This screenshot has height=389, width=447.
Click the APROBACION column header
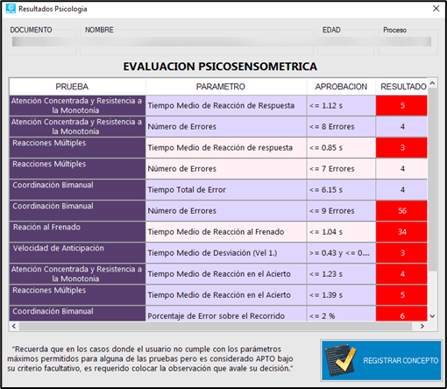pos(341,87)
